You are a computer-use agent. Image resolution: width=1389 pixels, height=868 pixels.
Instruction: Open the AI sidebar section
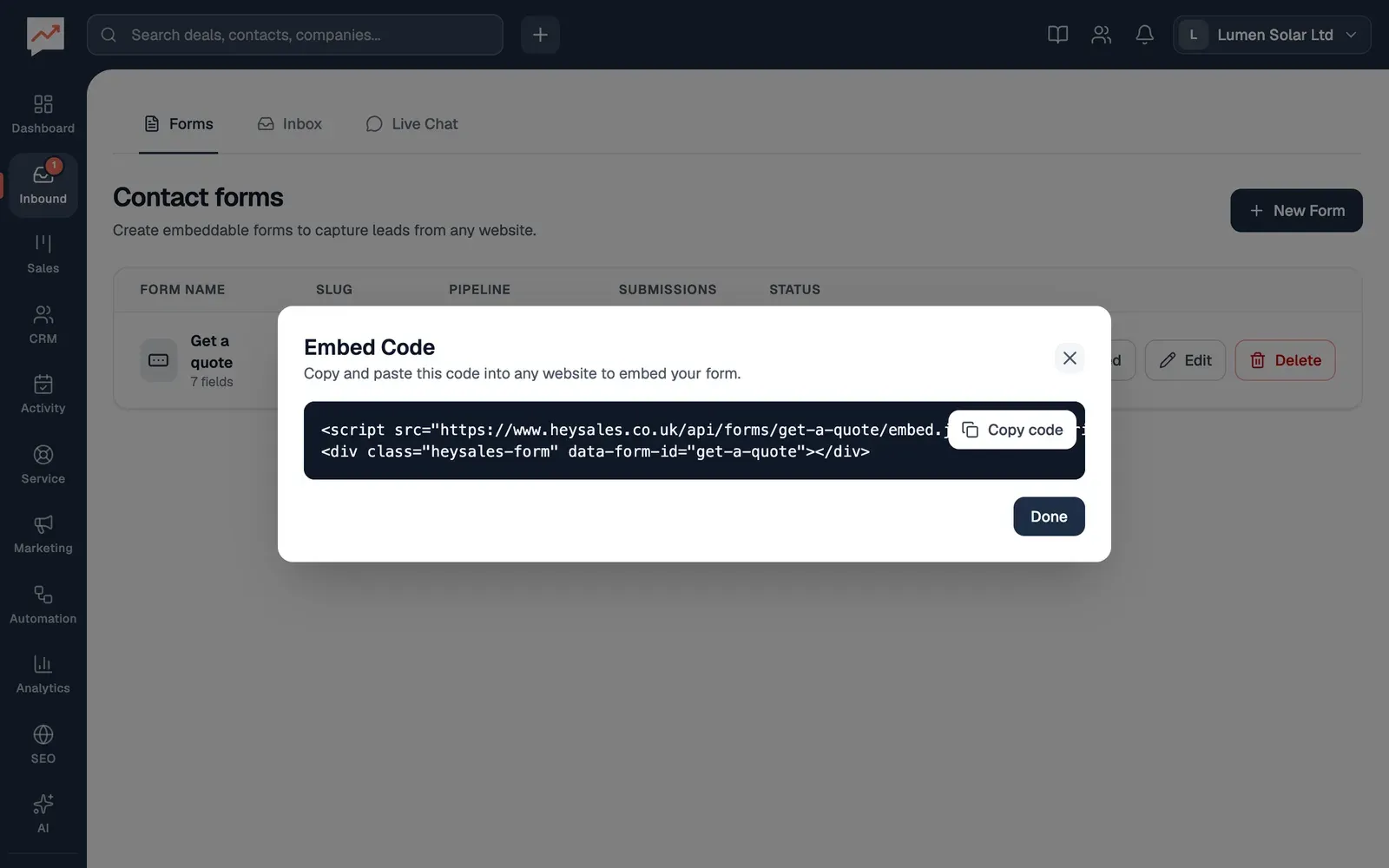[43, 814]
